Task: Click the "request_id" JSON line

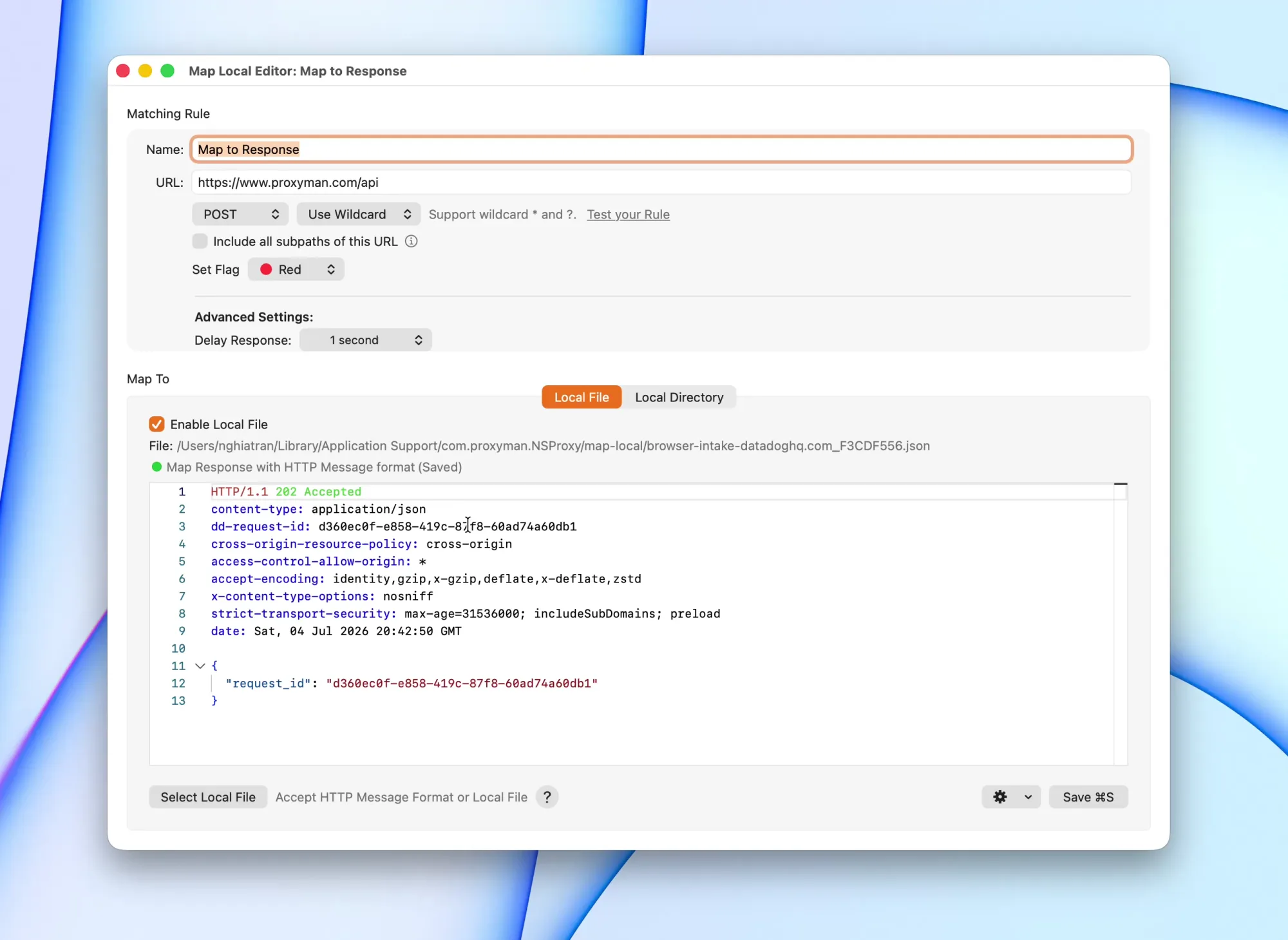Action: (x=412, y=683)
